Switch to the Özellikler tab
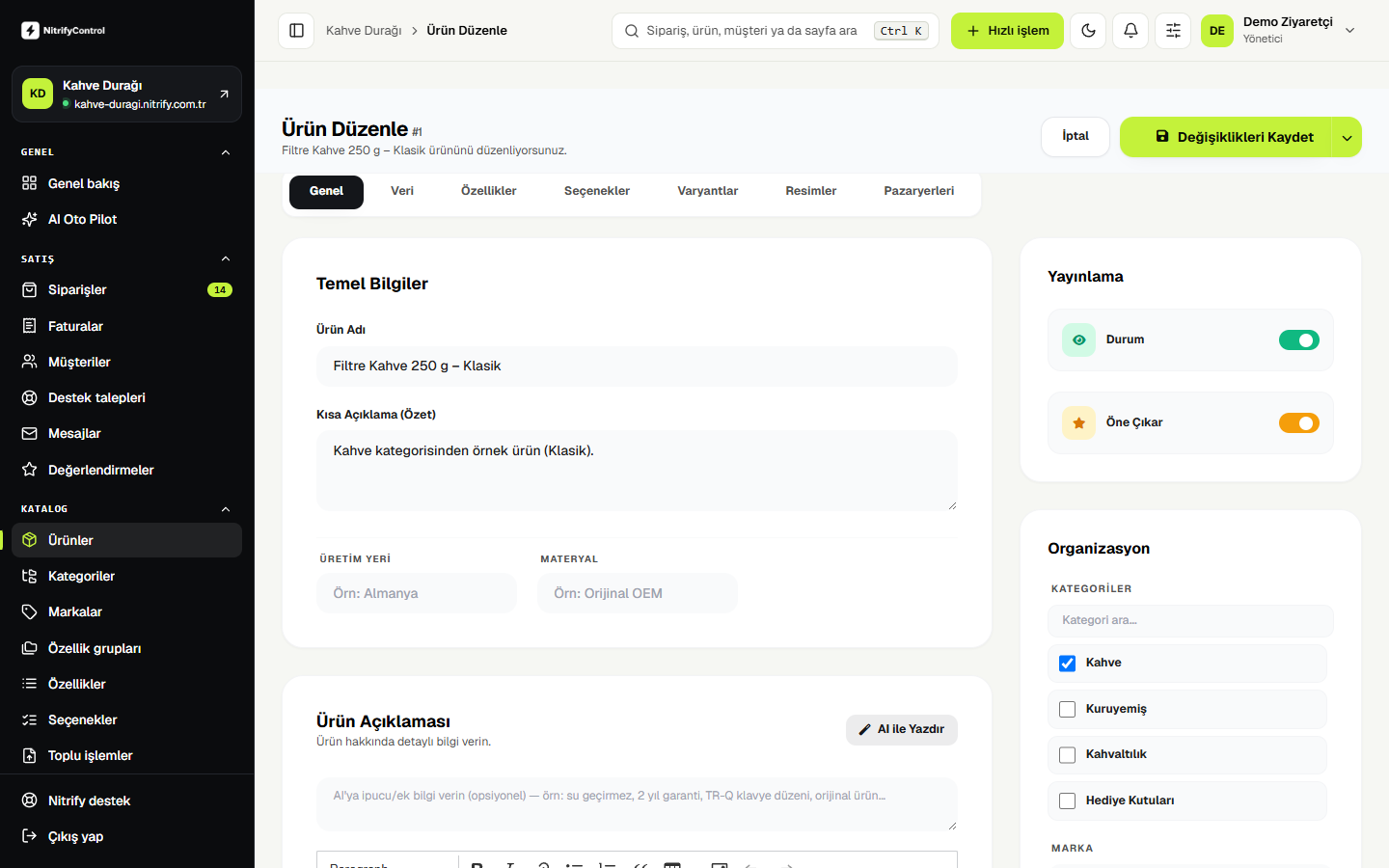The height and width of the screenshot is (868, 1389). 489,191
